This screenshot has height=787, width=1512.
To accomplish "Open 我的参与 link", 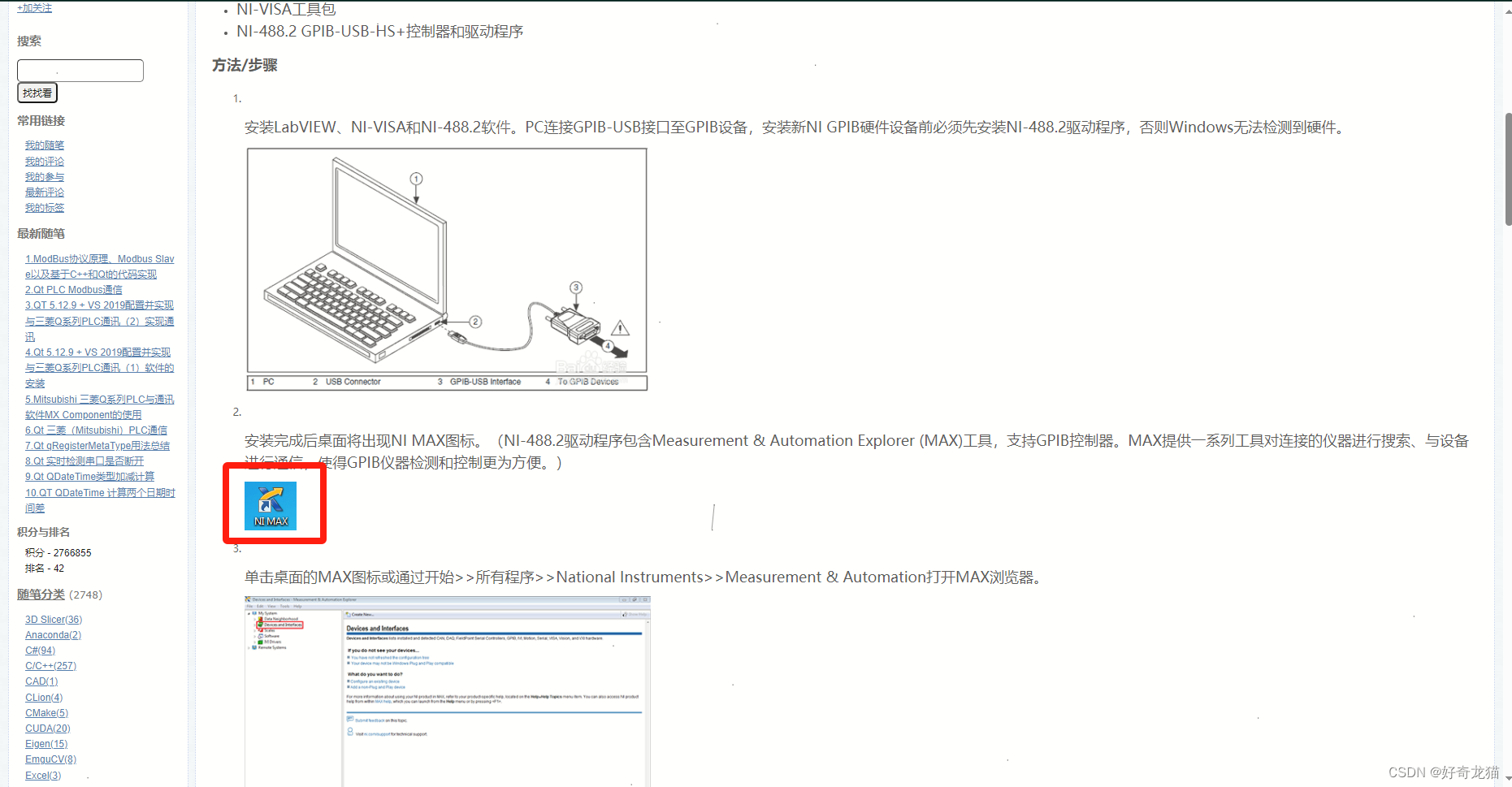I will 45,177.
